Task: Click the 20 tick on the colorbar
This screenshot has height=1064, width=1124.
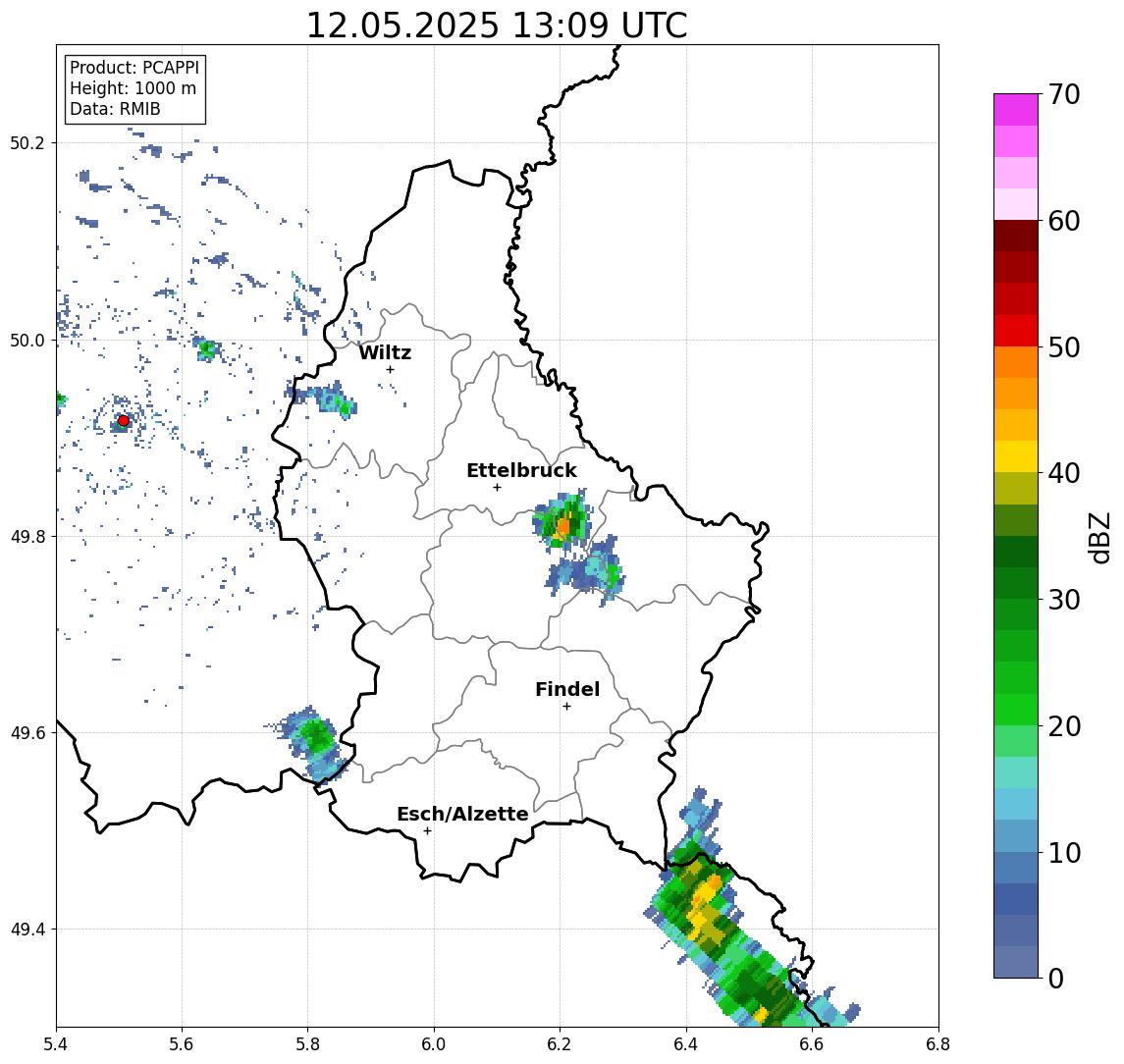Action: tap(1064, 726)
